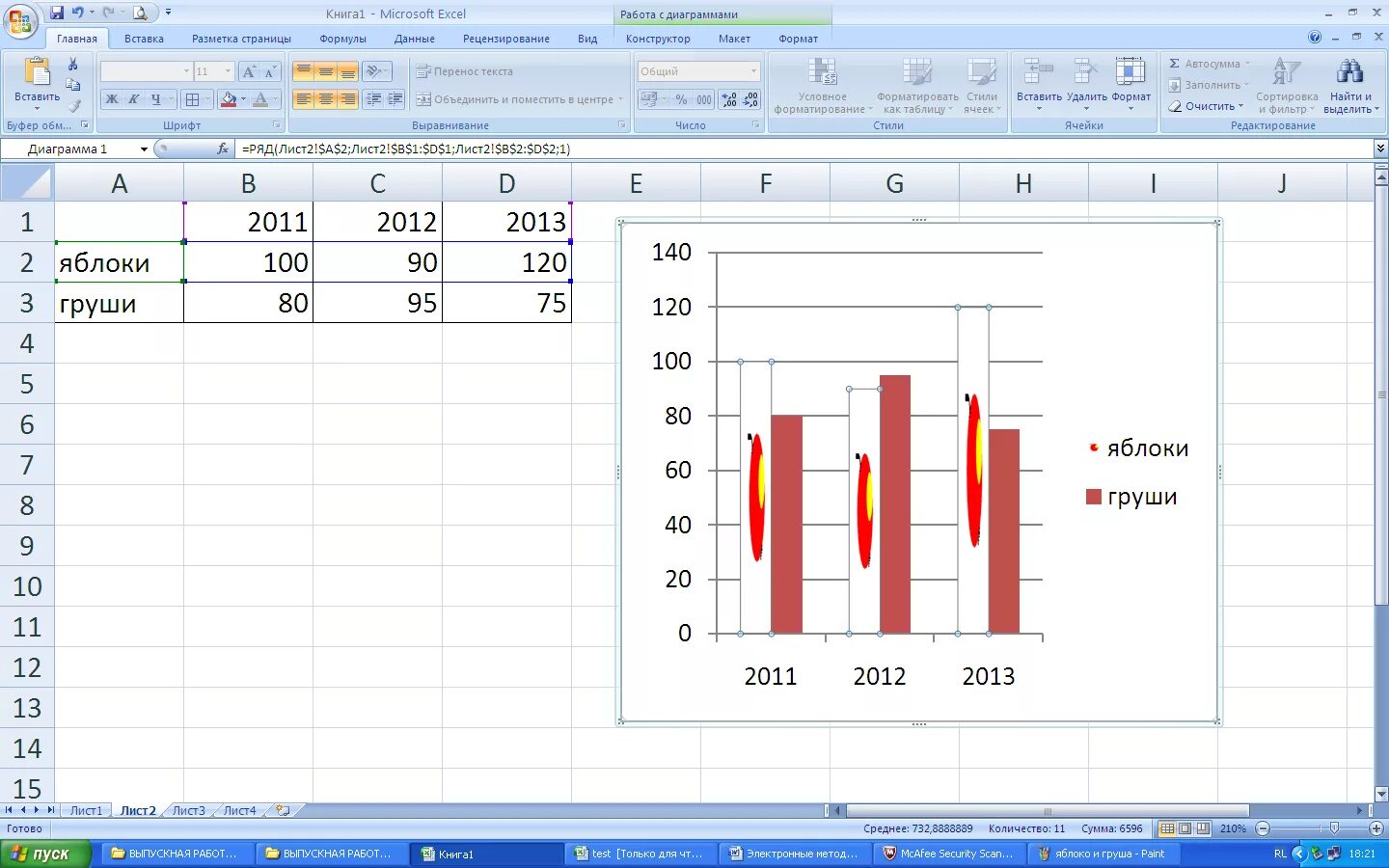
Task: Toggle bold Ж formatting
Action: coord(112,99)
